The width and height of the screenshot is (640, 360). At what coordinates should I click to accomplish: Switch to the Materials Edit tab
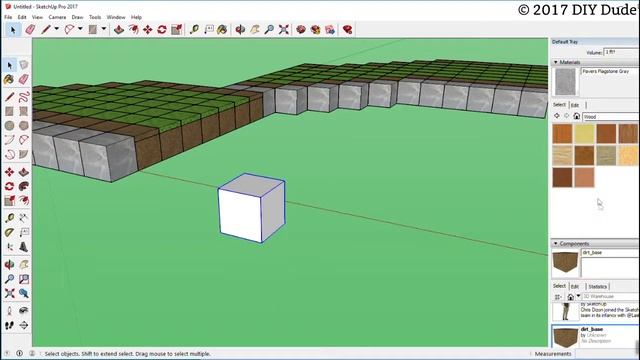(x=575, y=105)
